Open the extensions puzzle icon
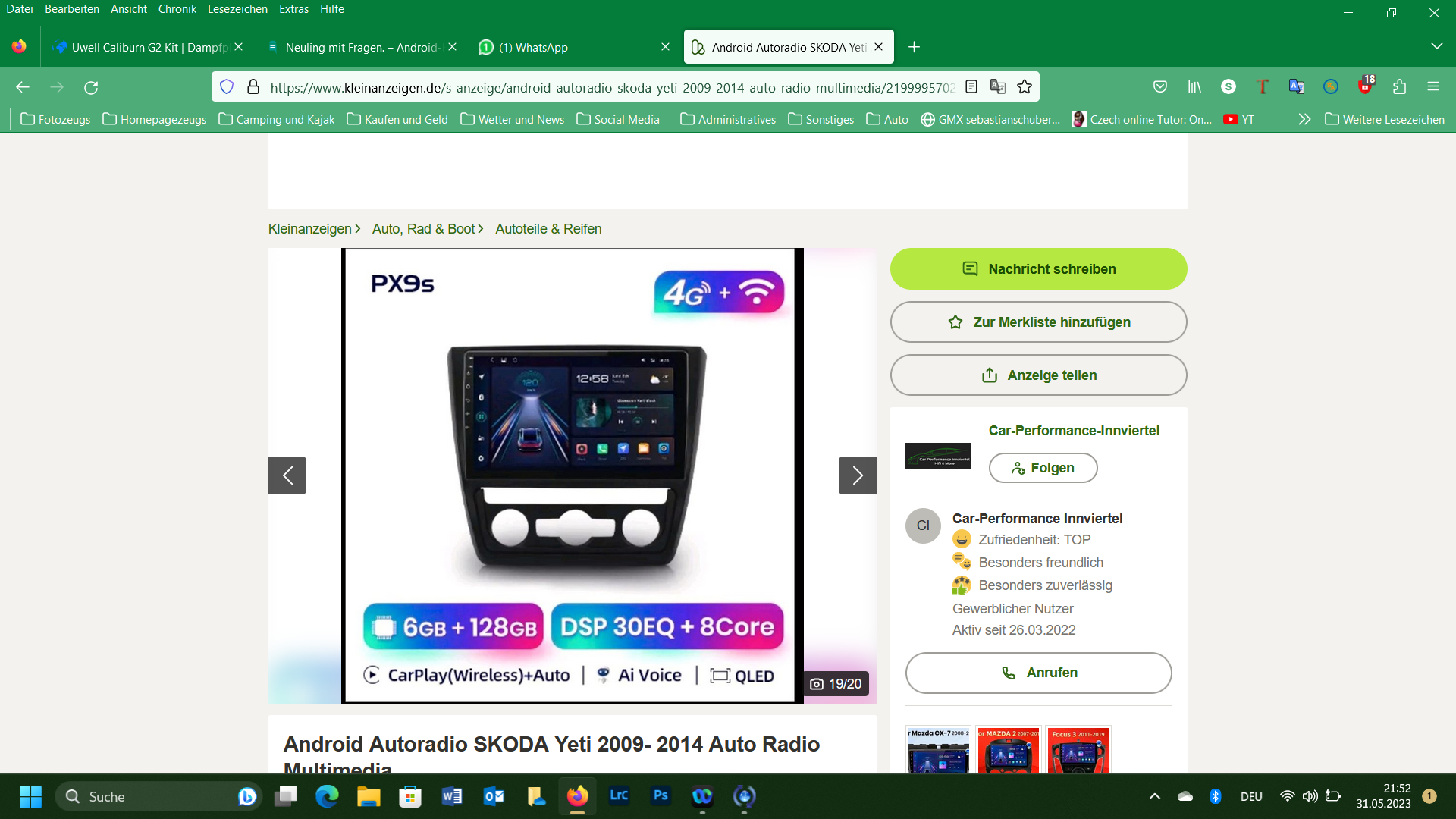Image resolution: width=1456 pixels, height=819 pixels. click(x=1399, y=87)
